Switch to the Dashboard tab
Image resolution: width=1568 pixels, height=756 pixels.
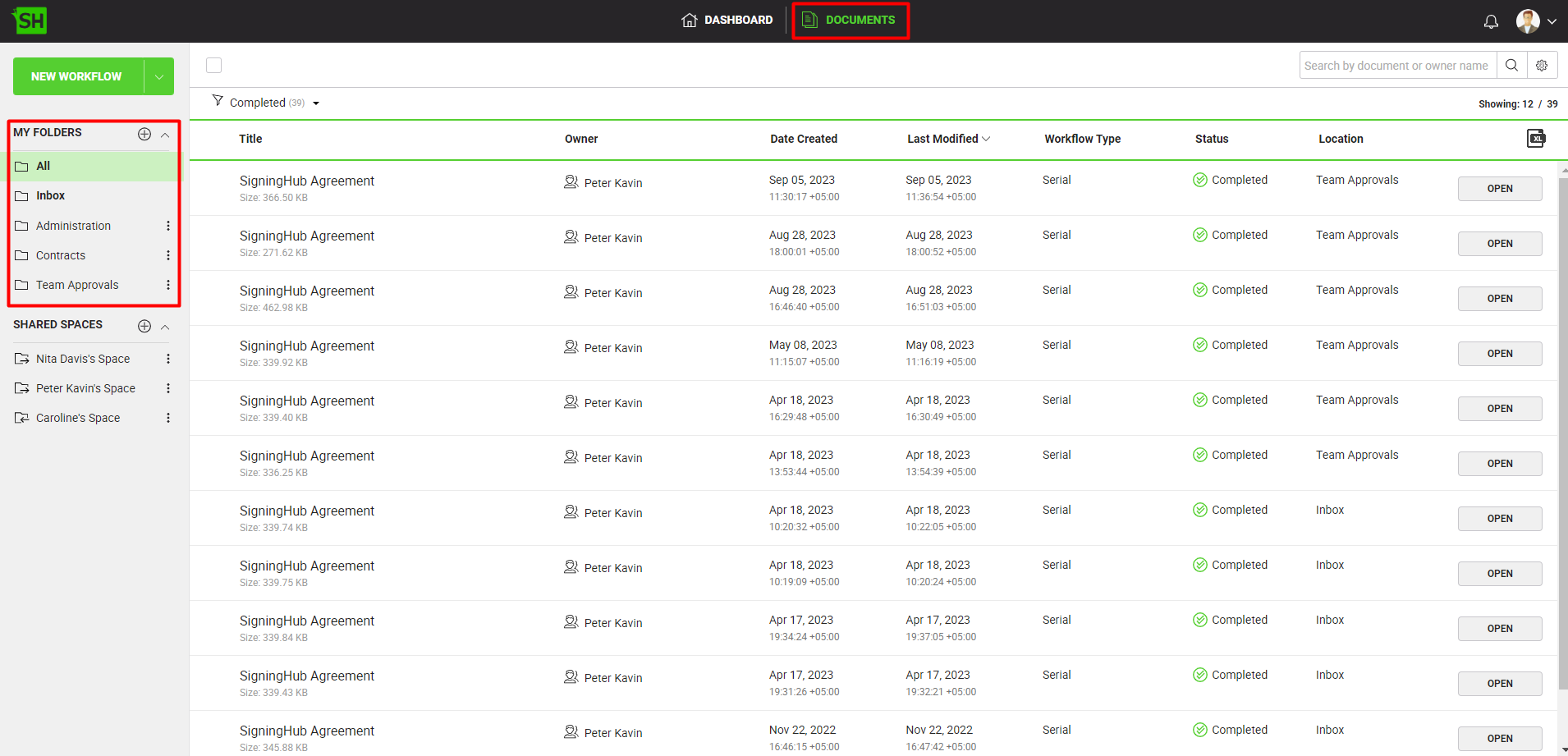[x=727, y=21]
